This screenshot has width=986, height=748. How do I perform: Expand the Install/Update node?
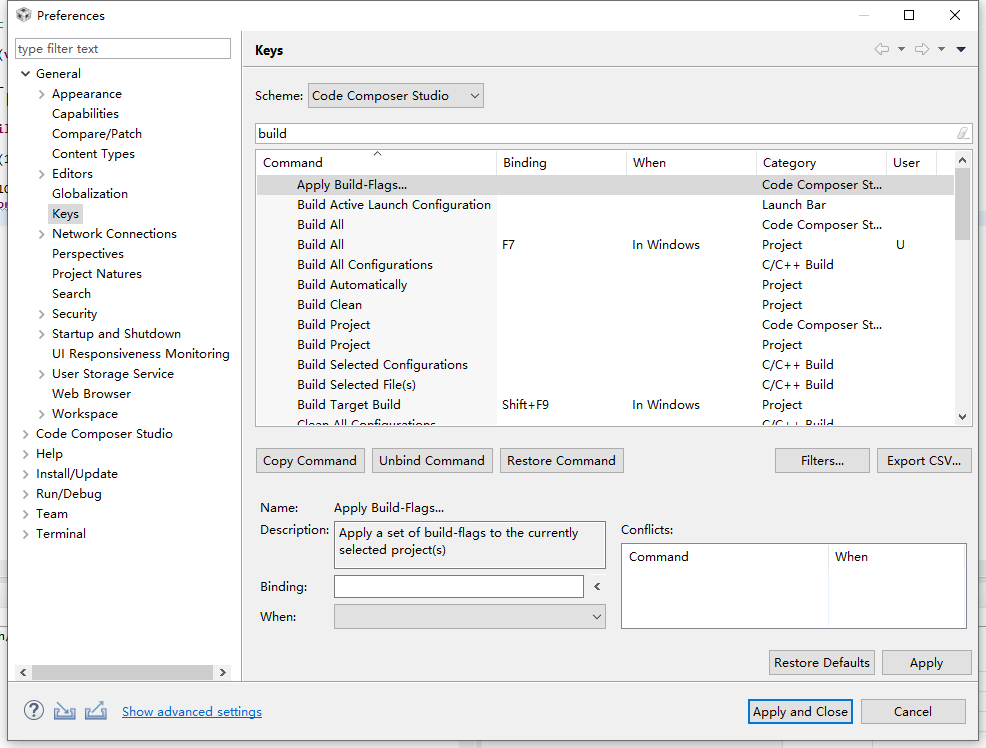[x=26, y=474]
